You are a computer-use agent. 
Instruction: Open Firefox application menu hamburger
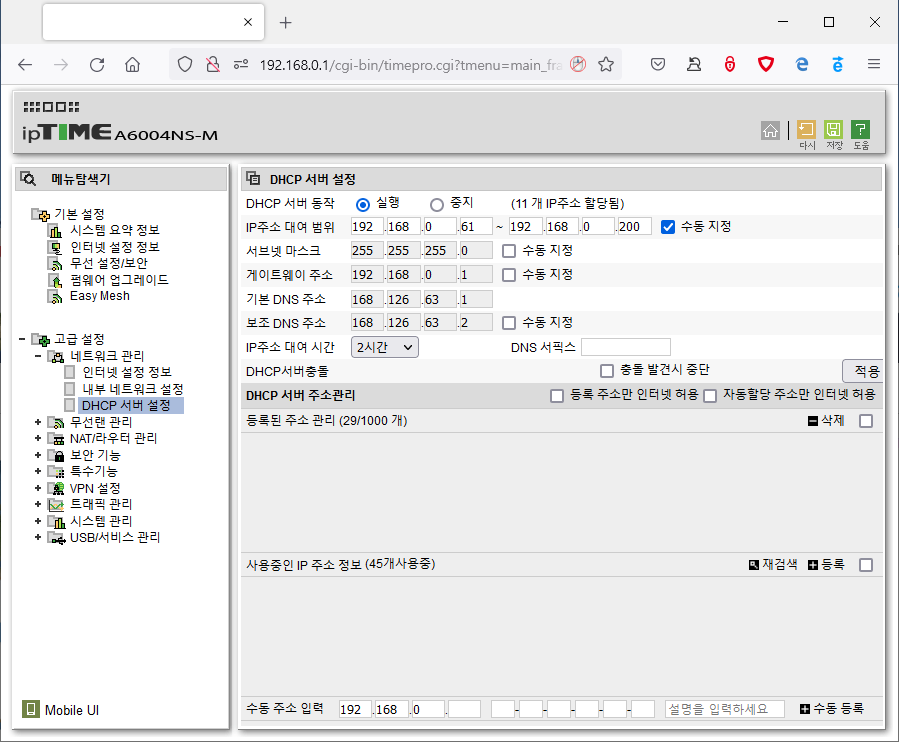pos(873,64)
